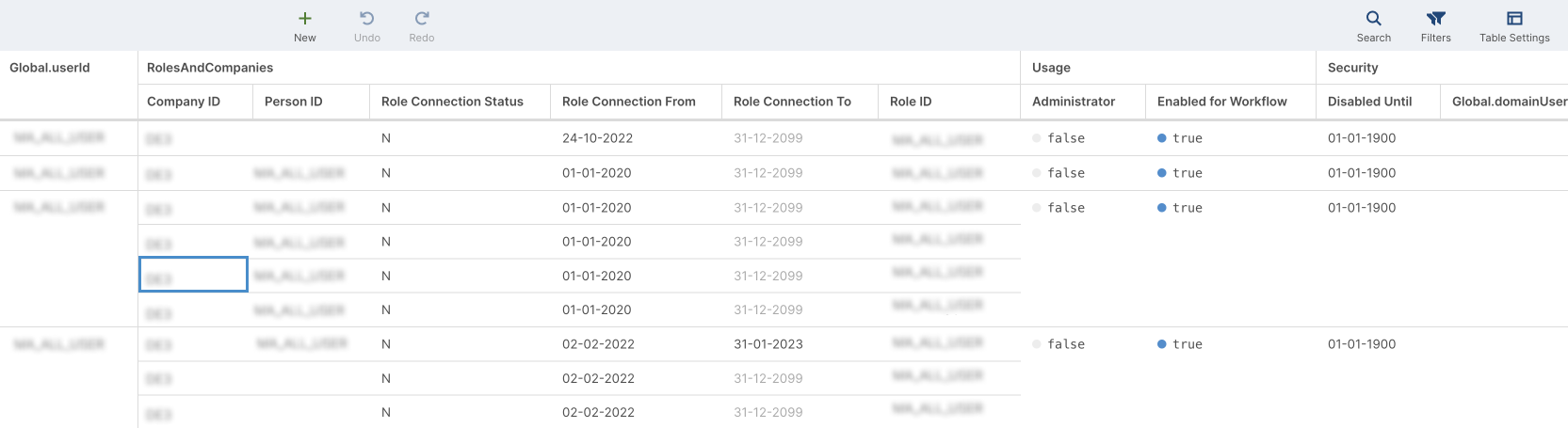1568x428 pixels.
Task: Toggle Enabled for Workflow in first row
Action: pos(1162,138)
